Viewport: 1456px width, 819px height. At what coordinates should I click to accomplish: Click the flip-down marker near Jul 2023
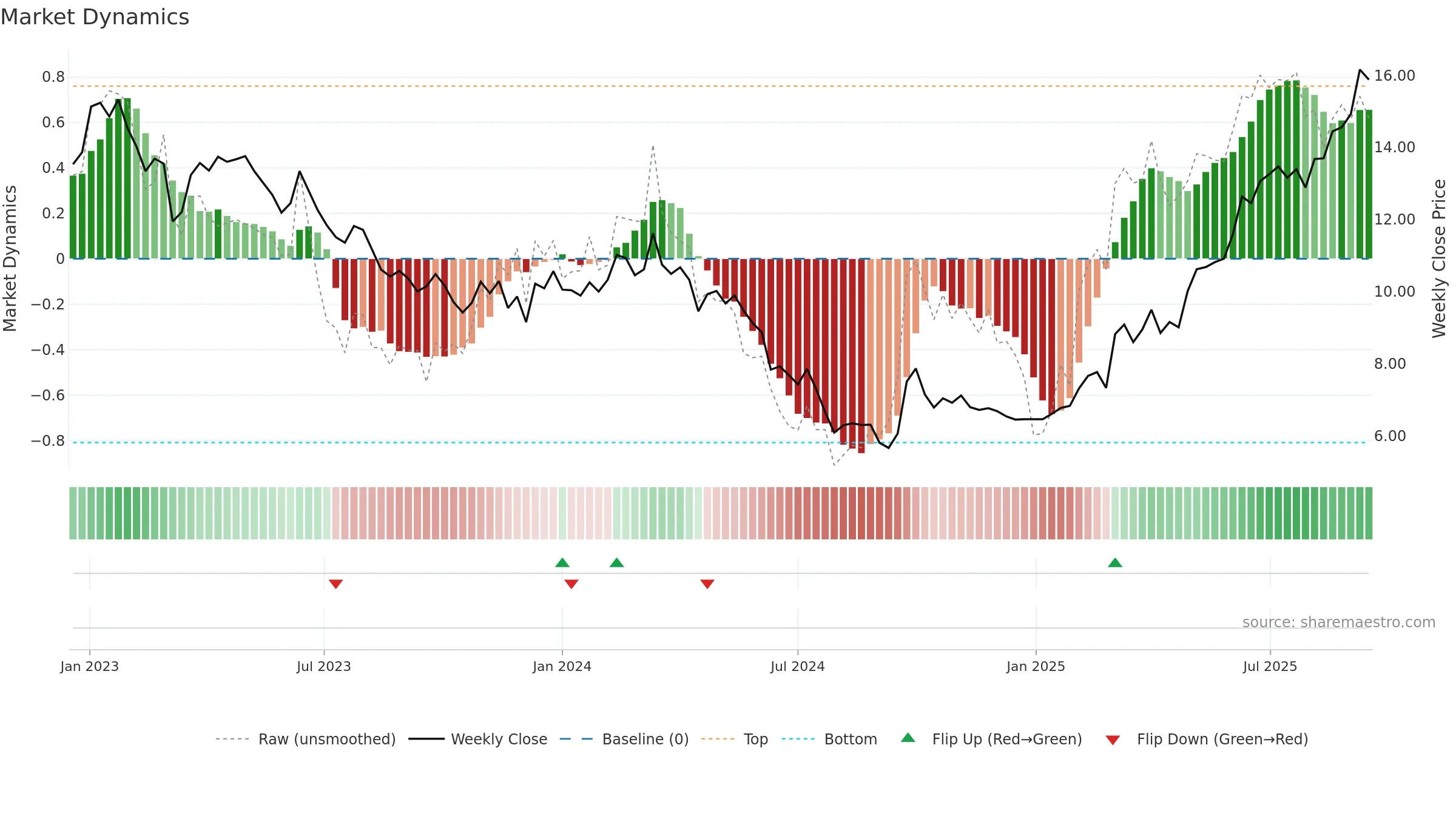click(x=336, y=584)
